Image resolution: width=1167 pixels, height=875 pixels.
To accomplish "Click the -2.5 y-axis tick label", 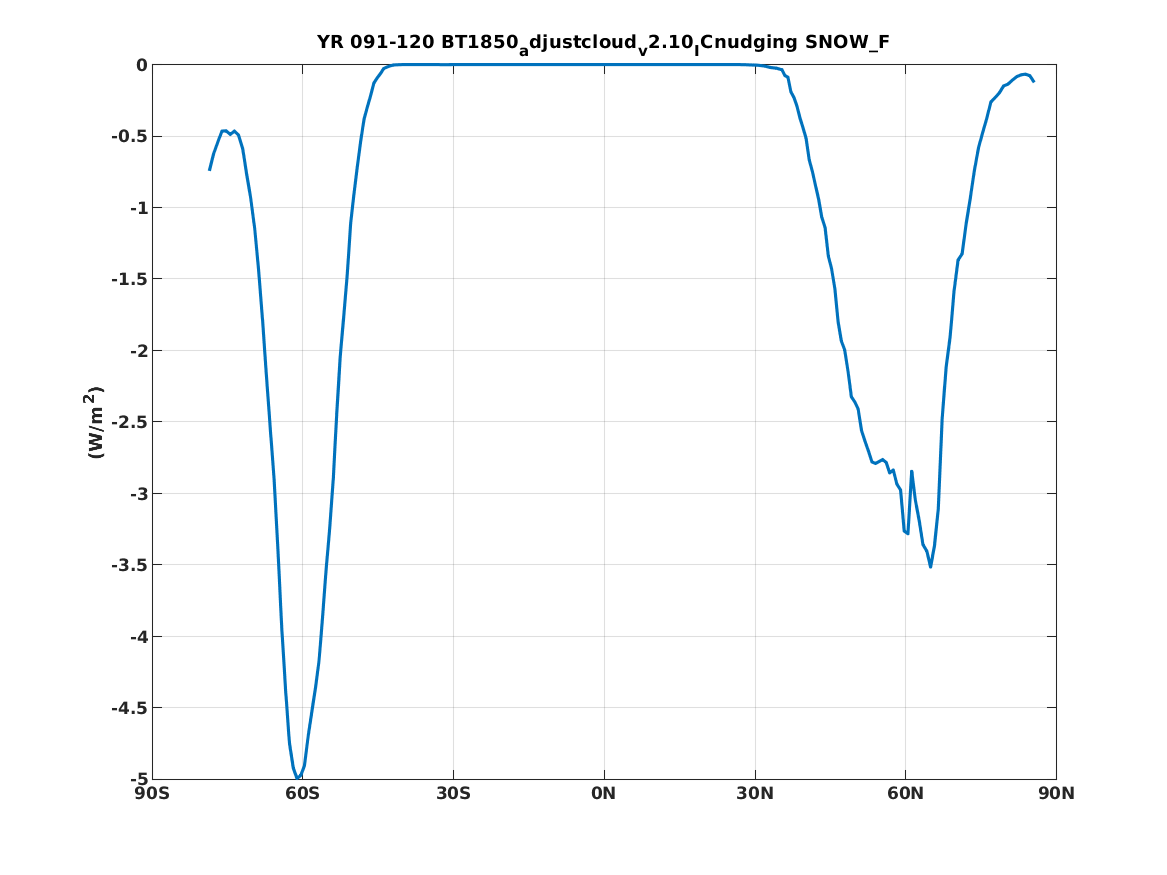I will tap(130, 423).
